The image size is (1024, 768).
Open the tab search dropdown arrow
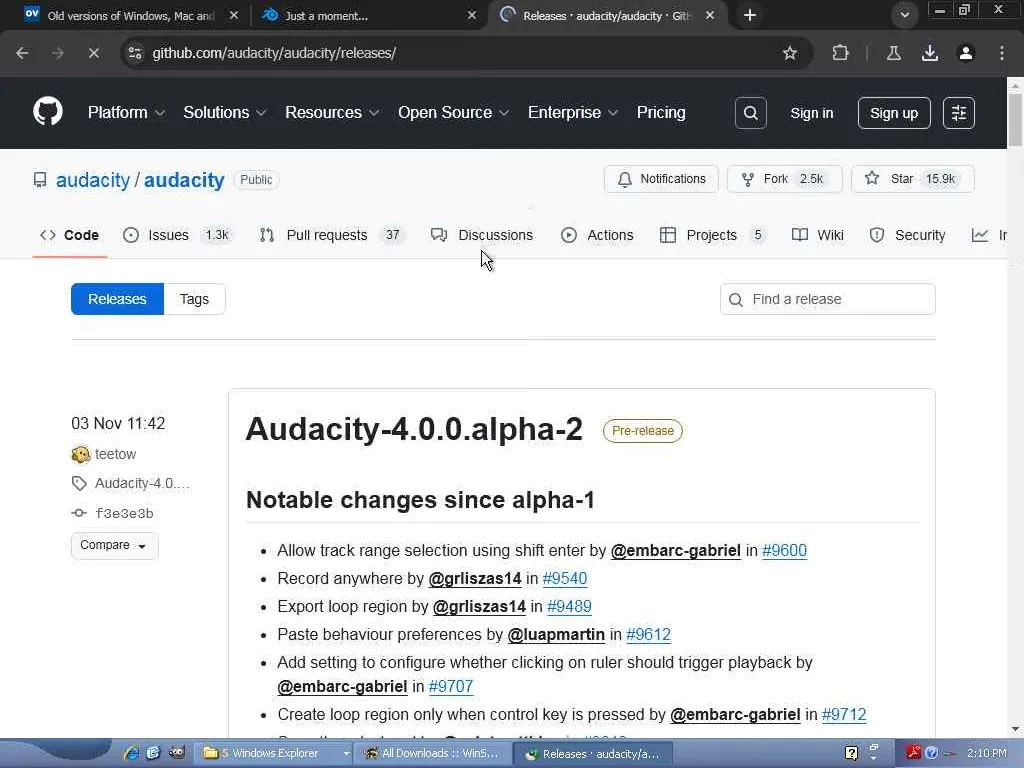(x=904, y=15)
